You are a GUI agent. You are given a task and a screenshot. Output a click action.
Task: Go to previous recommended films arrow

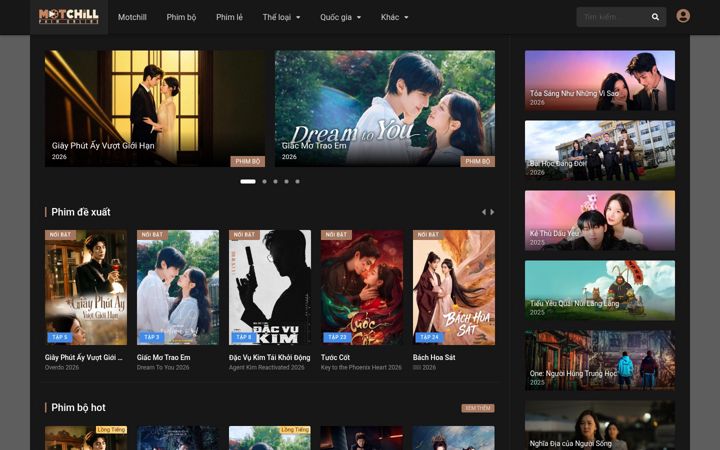point(484,212)
